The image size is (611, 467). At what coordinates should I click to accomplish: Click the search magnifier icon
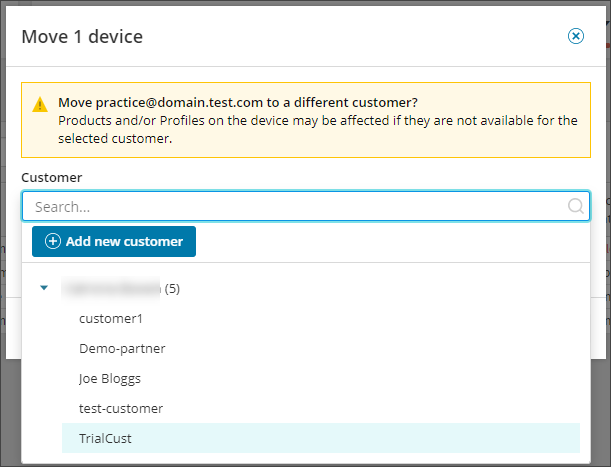point(576,207)
